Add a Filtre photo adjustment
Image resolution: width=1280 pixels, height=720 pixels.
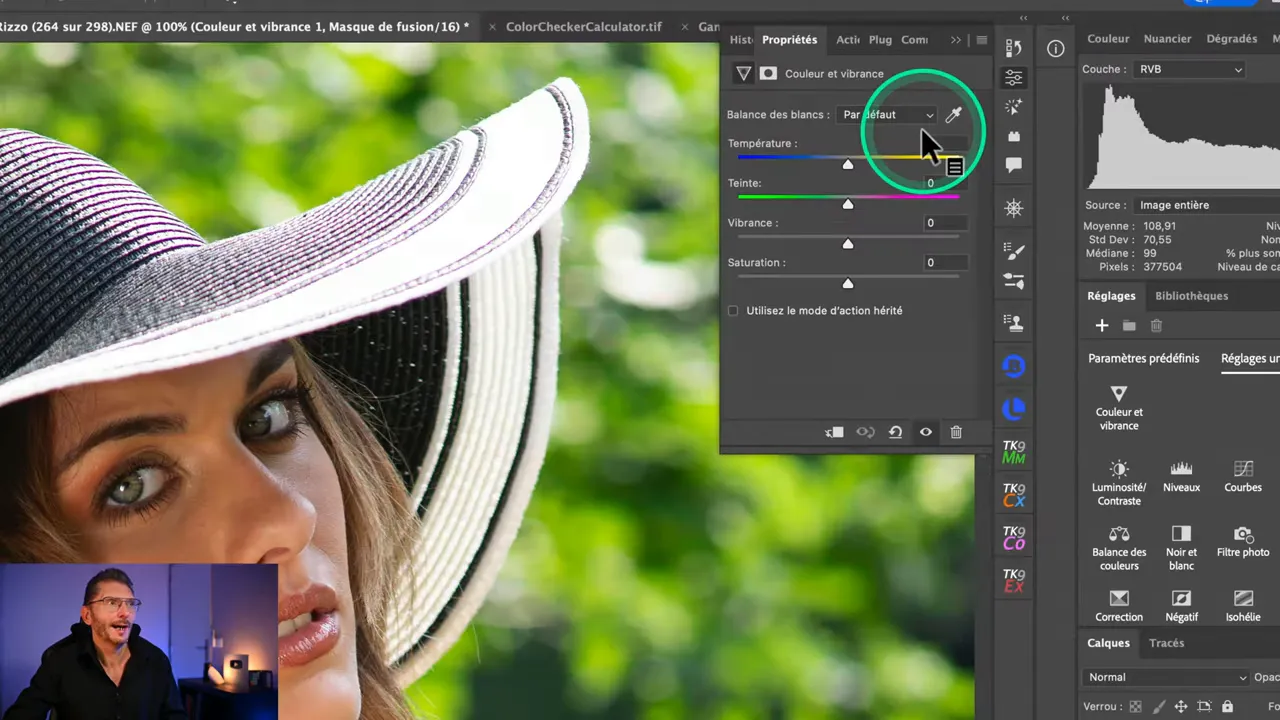(1243, 543)
